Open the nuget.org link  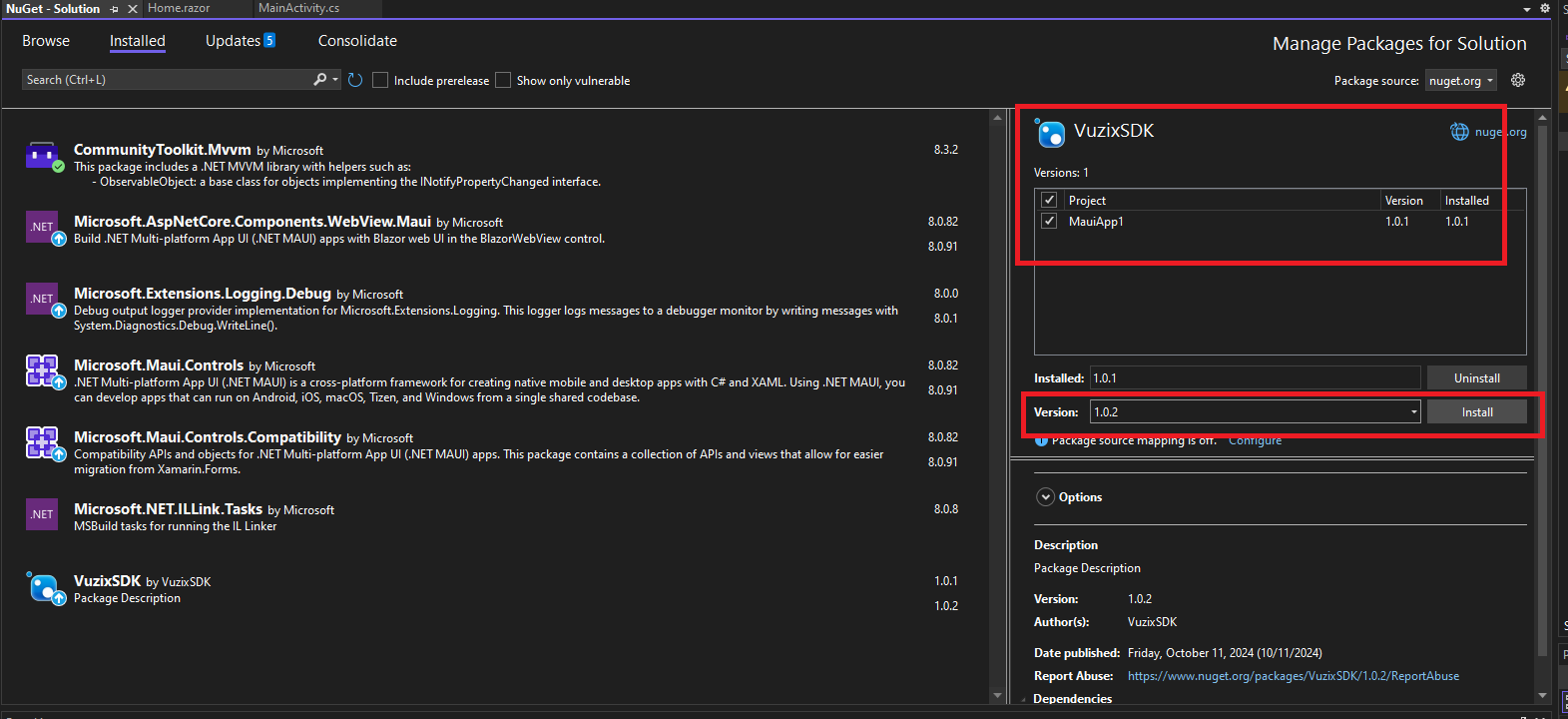[x=1501, y=132]
